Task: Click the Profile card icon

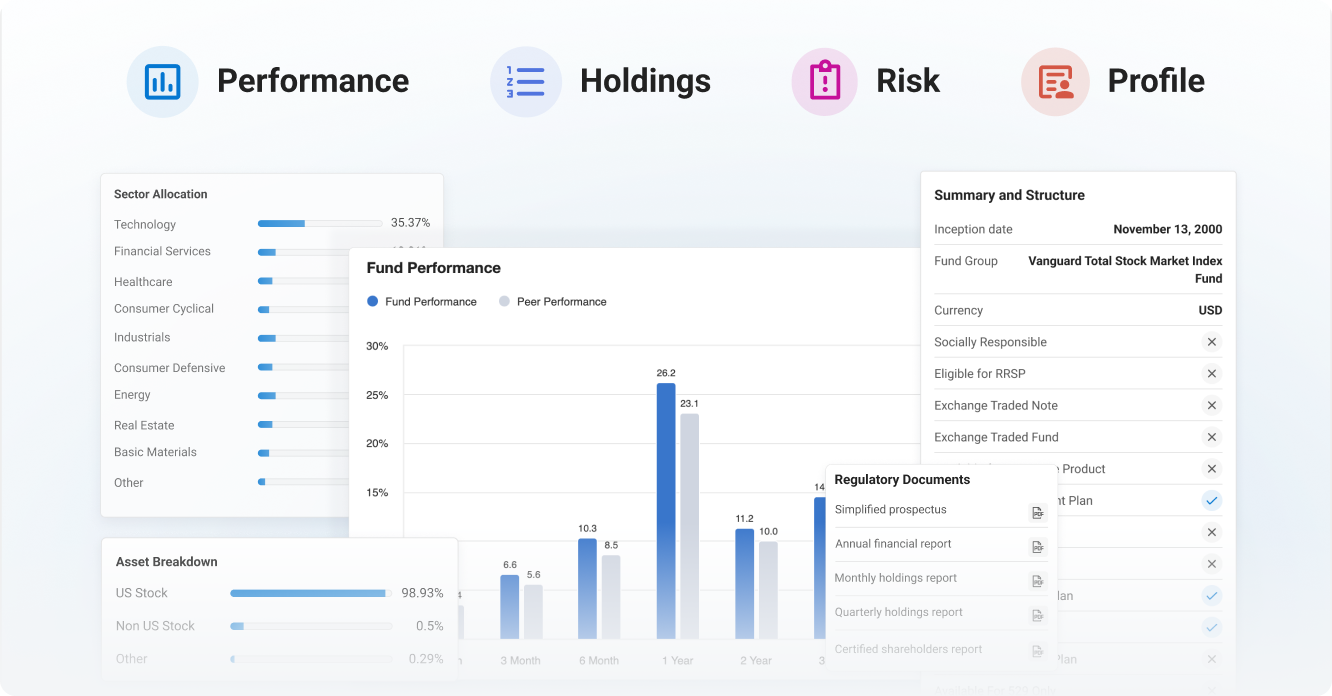Action: click(x=1055, y=81)
